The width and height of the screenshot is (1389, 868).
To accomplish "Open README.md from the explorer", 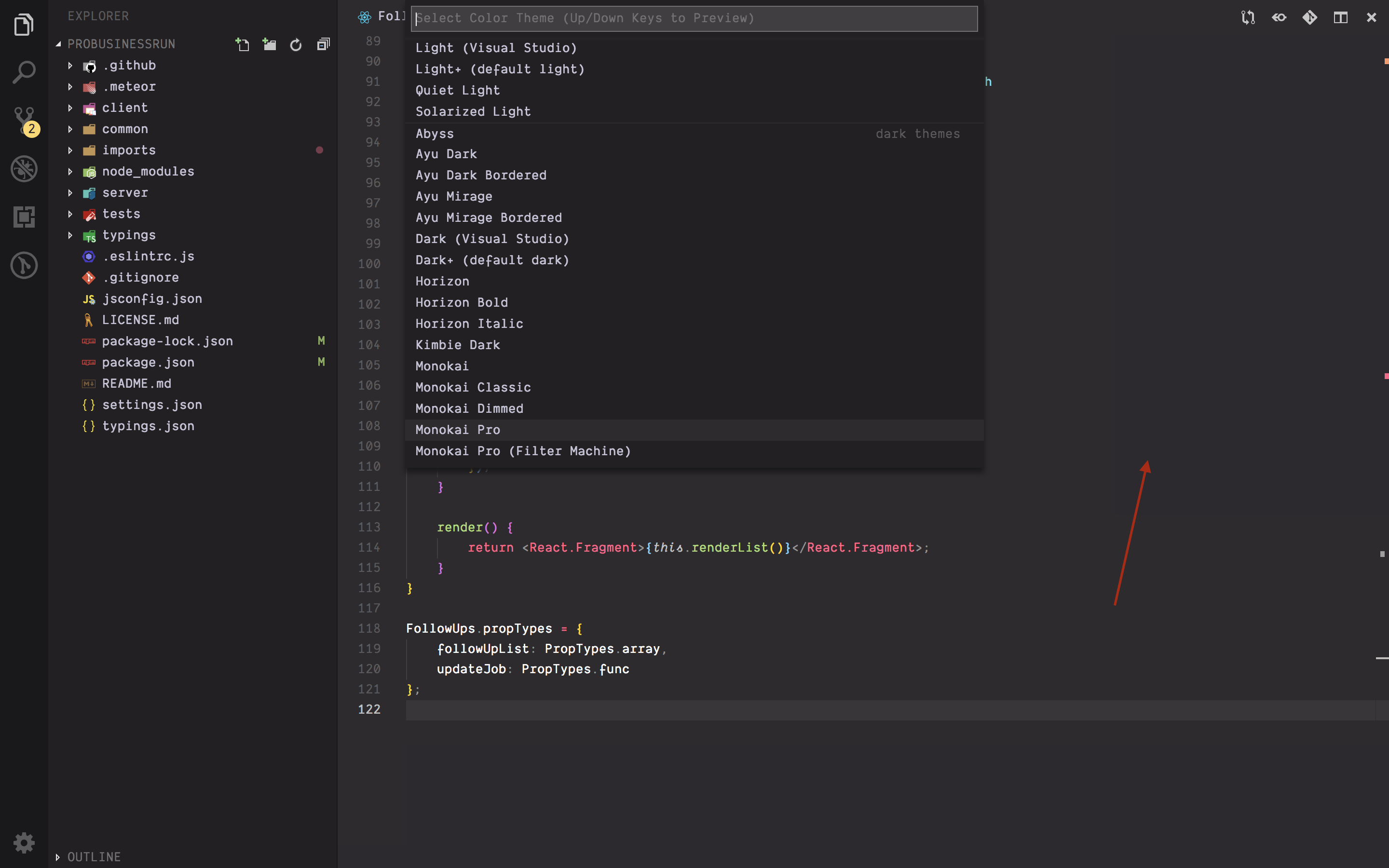I will coord(136,383).
